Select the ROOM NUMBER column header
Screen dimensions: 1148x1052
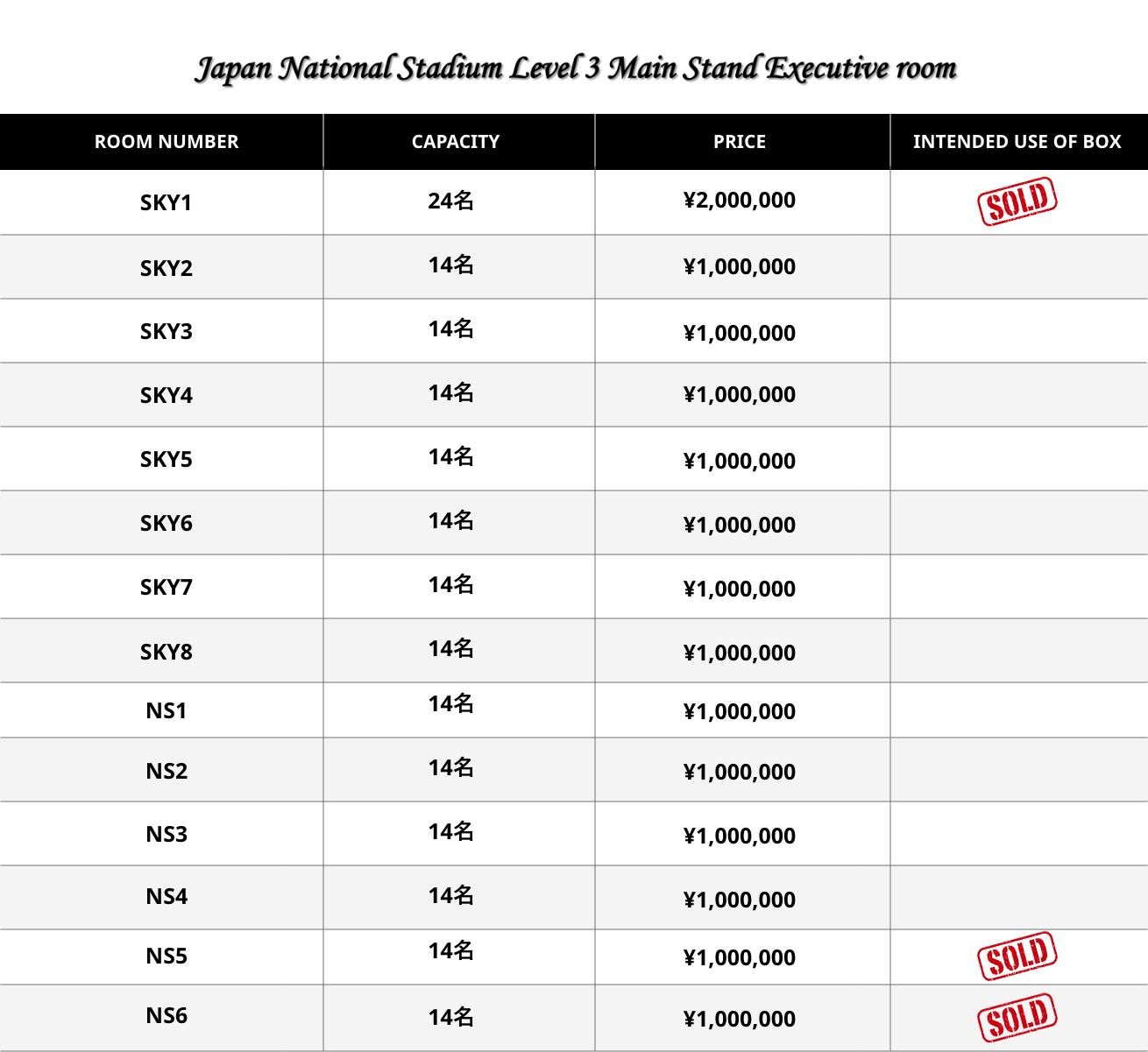point(167,141)
